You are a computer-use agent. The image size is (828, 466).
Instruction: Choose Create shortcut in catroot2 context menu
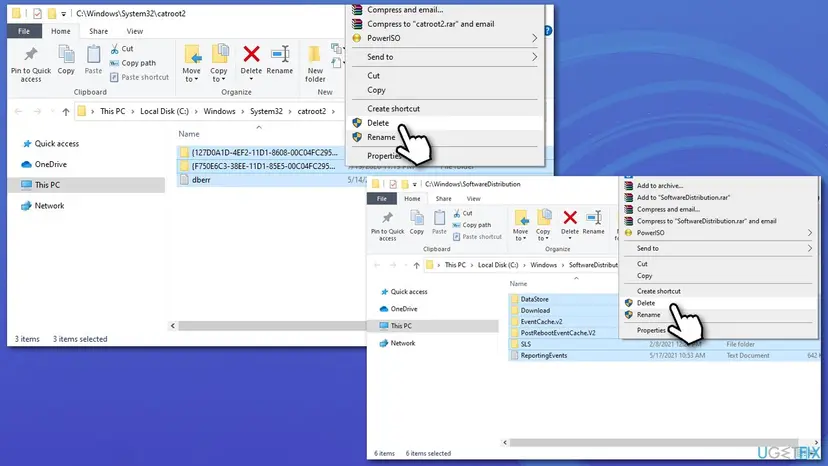pos(446,109)
